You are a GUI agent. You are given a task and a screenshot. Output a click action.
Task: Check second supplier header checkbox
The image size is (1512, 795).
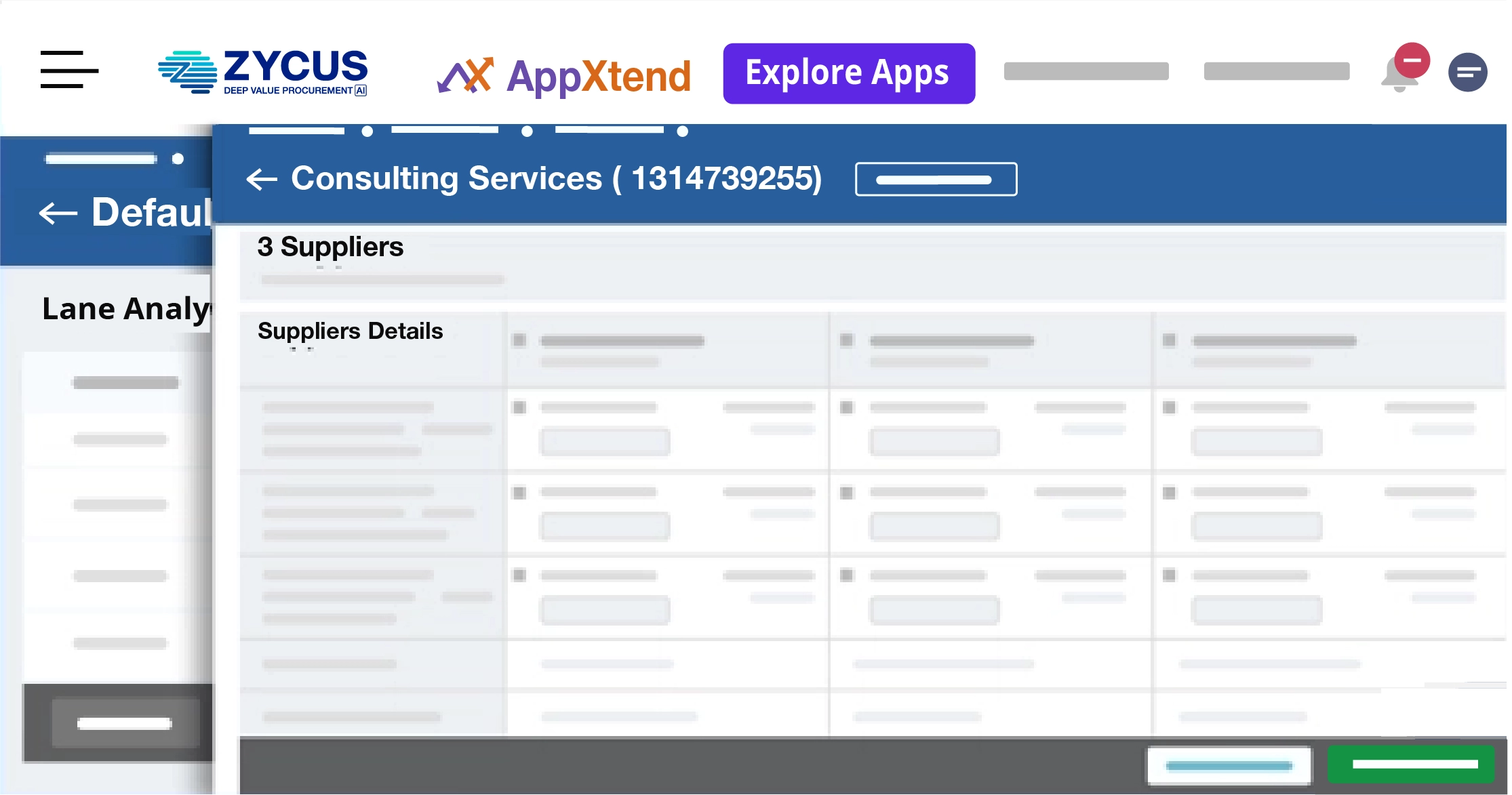click(846, 340)
